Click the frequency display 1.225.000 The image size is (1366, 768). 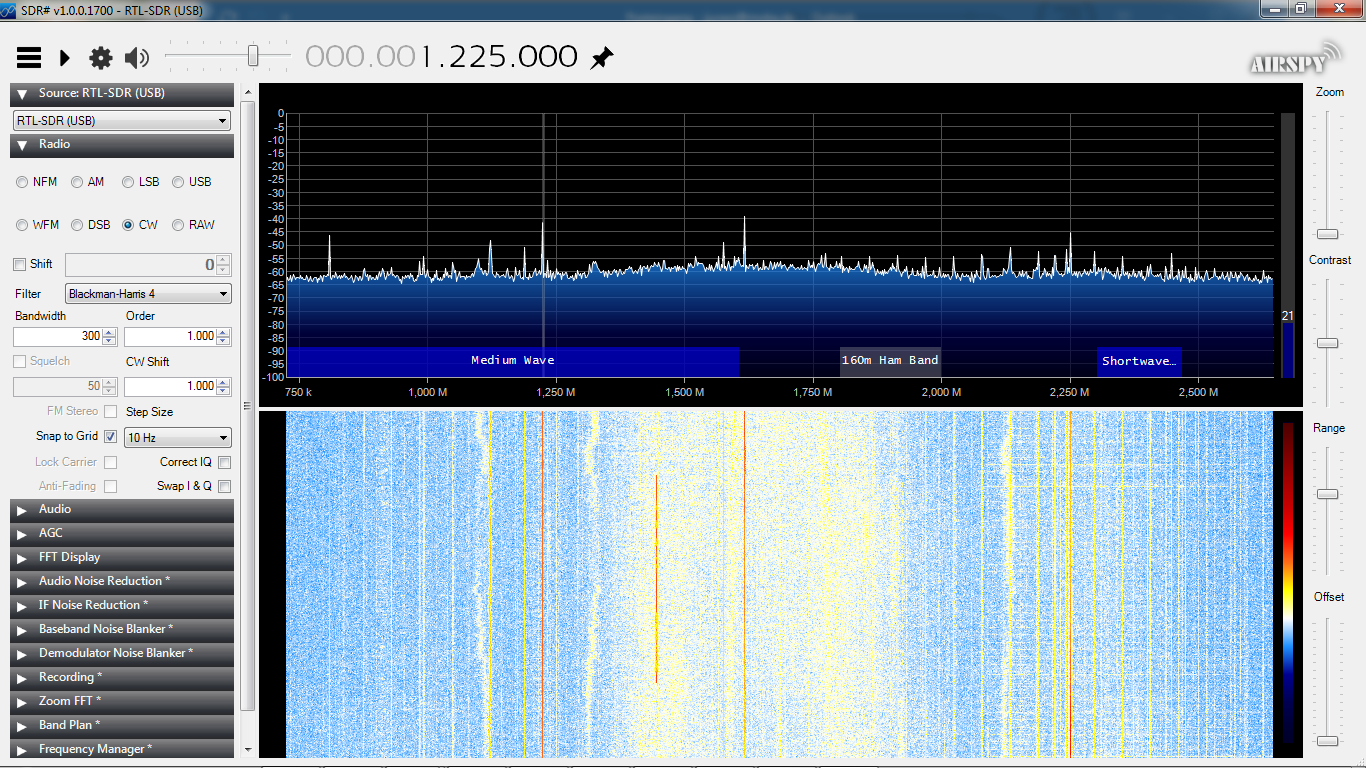[498, 57]
